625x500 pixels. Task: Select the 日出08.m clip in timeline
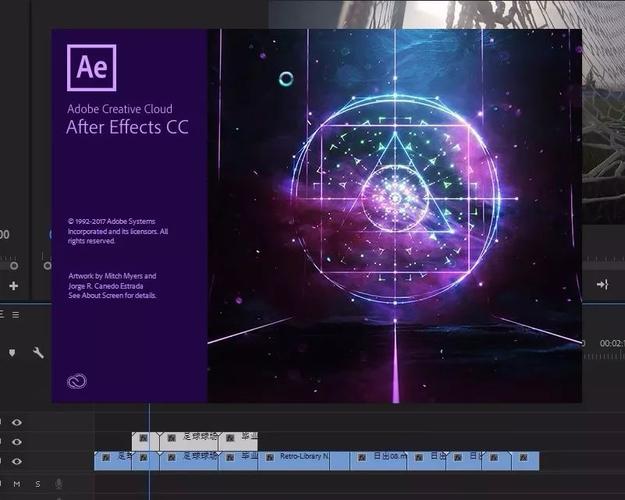click(x=378, y=461)
